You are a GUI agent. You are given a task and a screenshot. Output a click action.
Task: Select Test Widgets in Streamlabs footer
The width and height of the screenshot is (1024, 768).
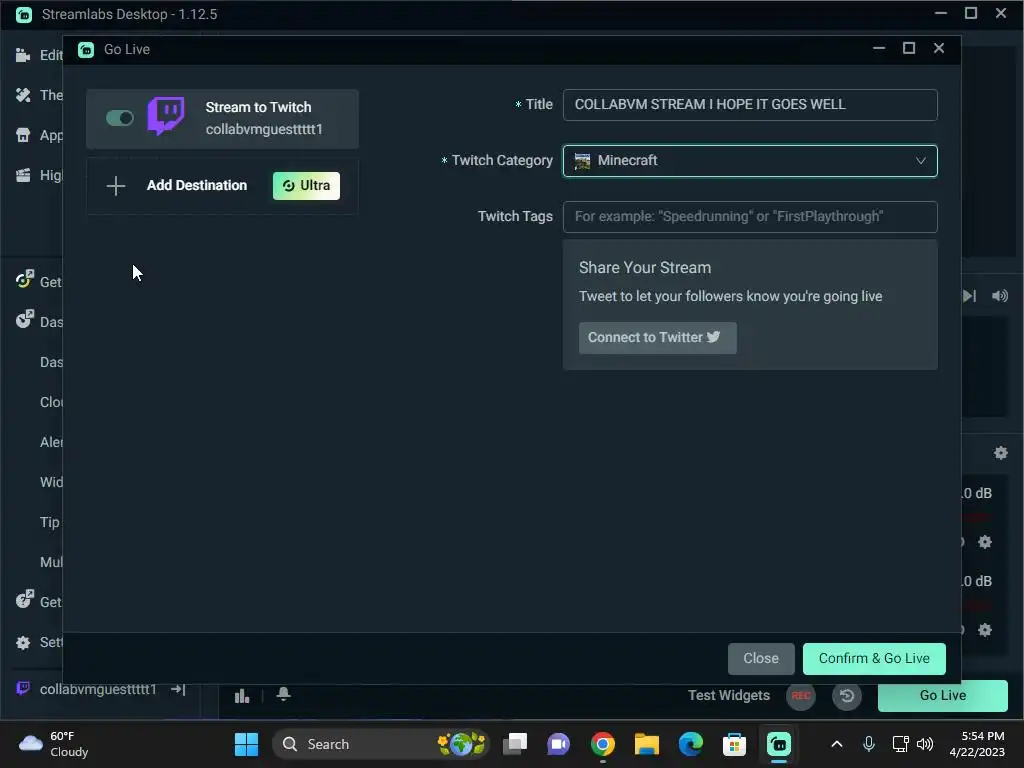[x=729, y=696]
